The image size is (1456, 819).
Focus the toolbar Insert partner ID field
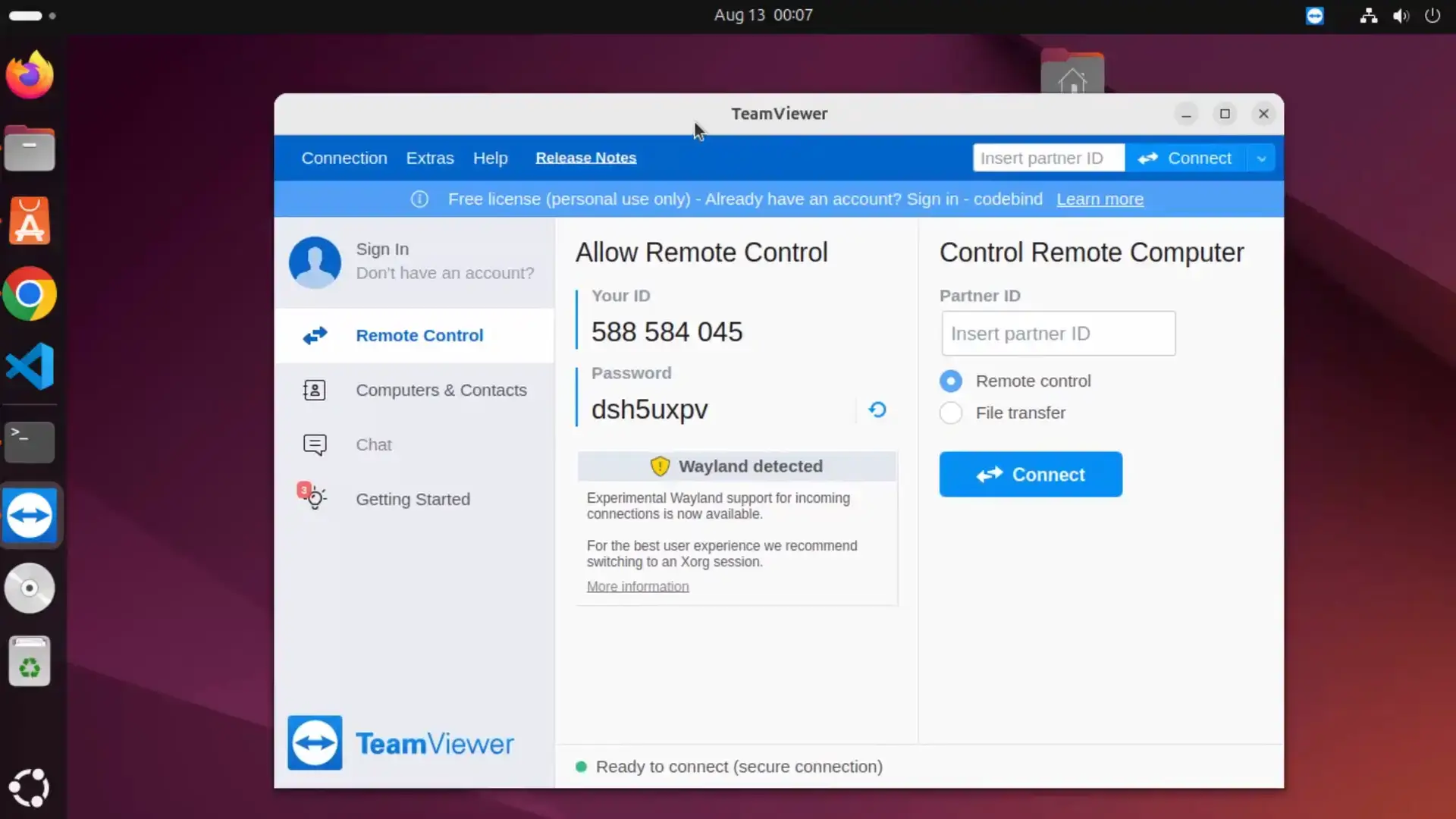(1049, 158)
